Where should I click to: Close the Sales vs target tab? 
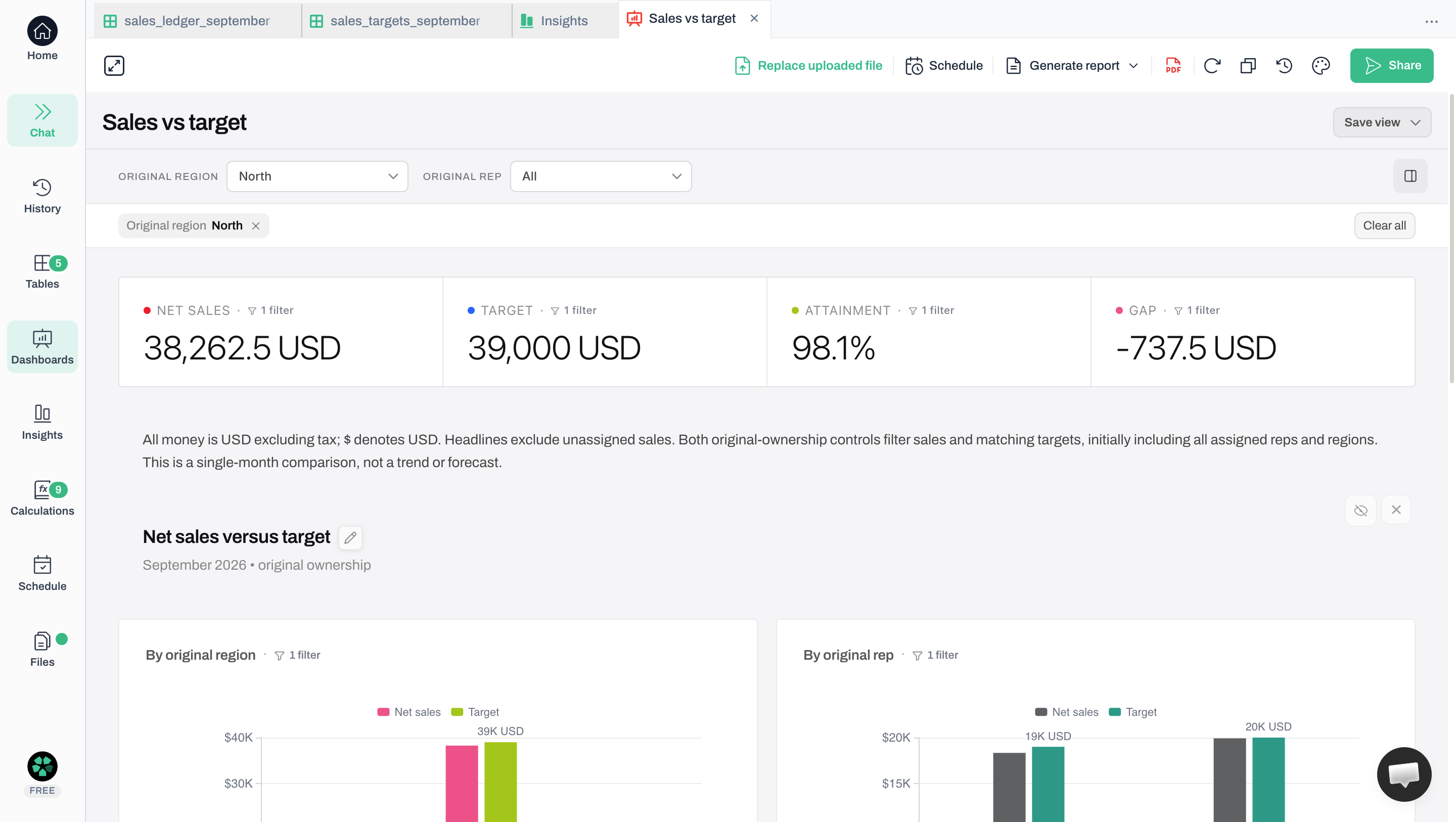click(754, 19)
